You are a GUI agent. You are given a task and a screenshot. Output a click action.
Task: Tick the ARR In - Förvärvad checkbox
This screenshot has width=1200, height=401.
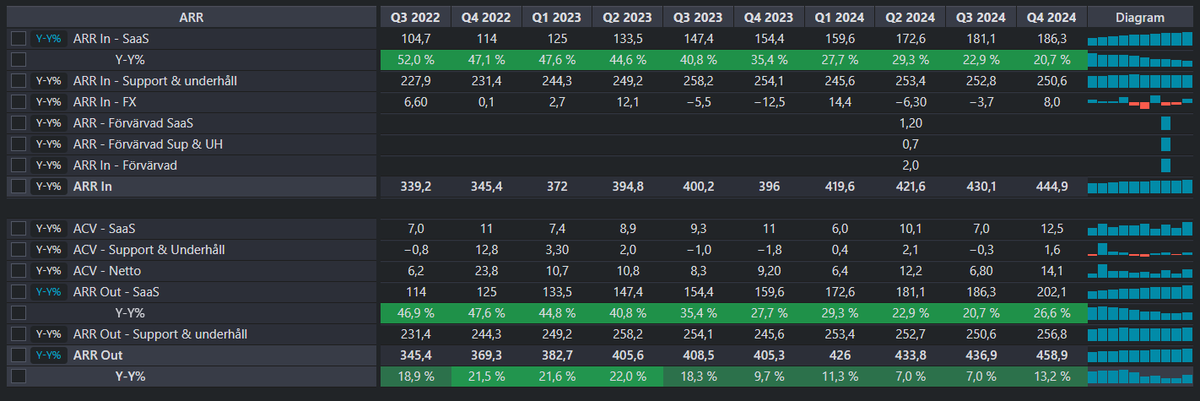(18, 164)
